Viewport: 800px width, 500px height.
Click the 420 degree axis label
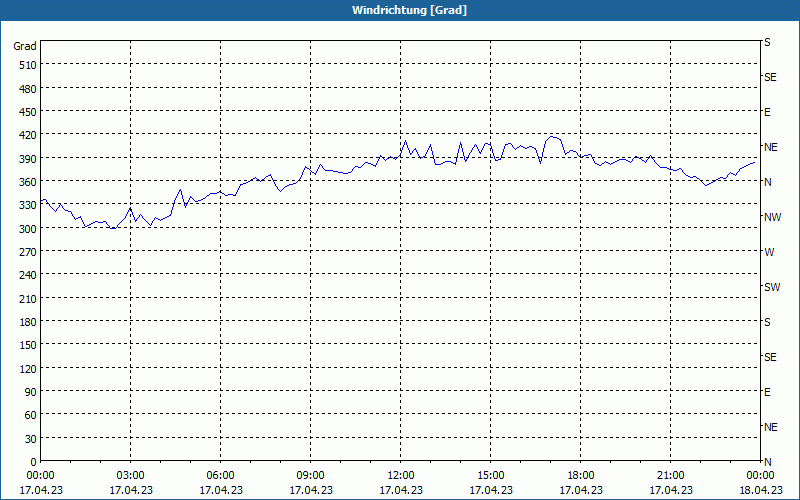[x=28, y=135]
